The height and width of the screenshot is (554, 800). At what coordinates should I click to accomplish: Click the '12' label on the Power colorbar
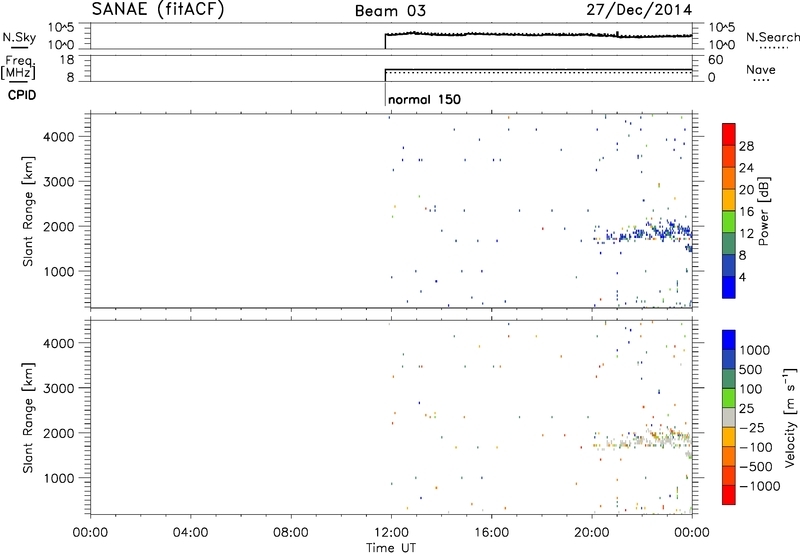(x=746, y=234)
